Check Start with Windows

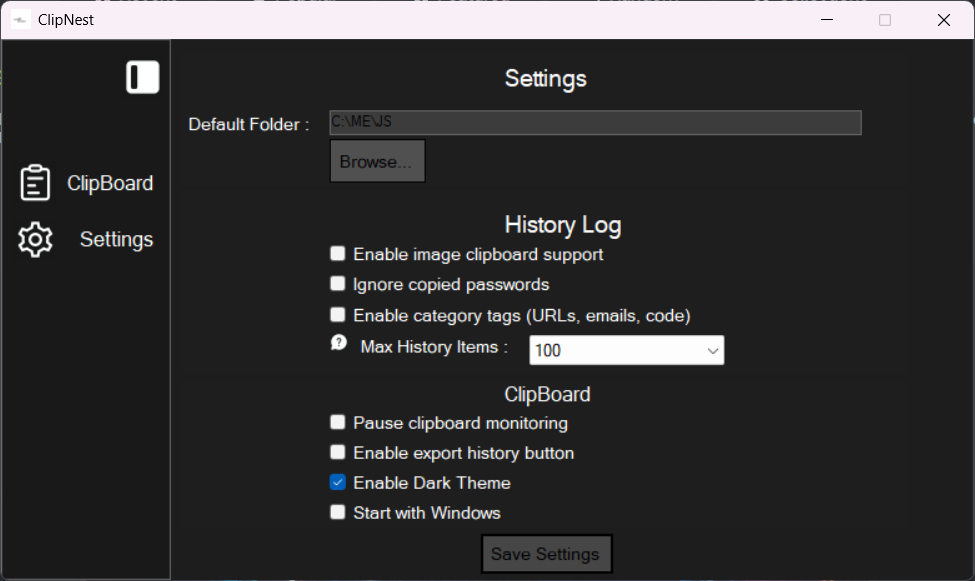[x=338, y=513]
